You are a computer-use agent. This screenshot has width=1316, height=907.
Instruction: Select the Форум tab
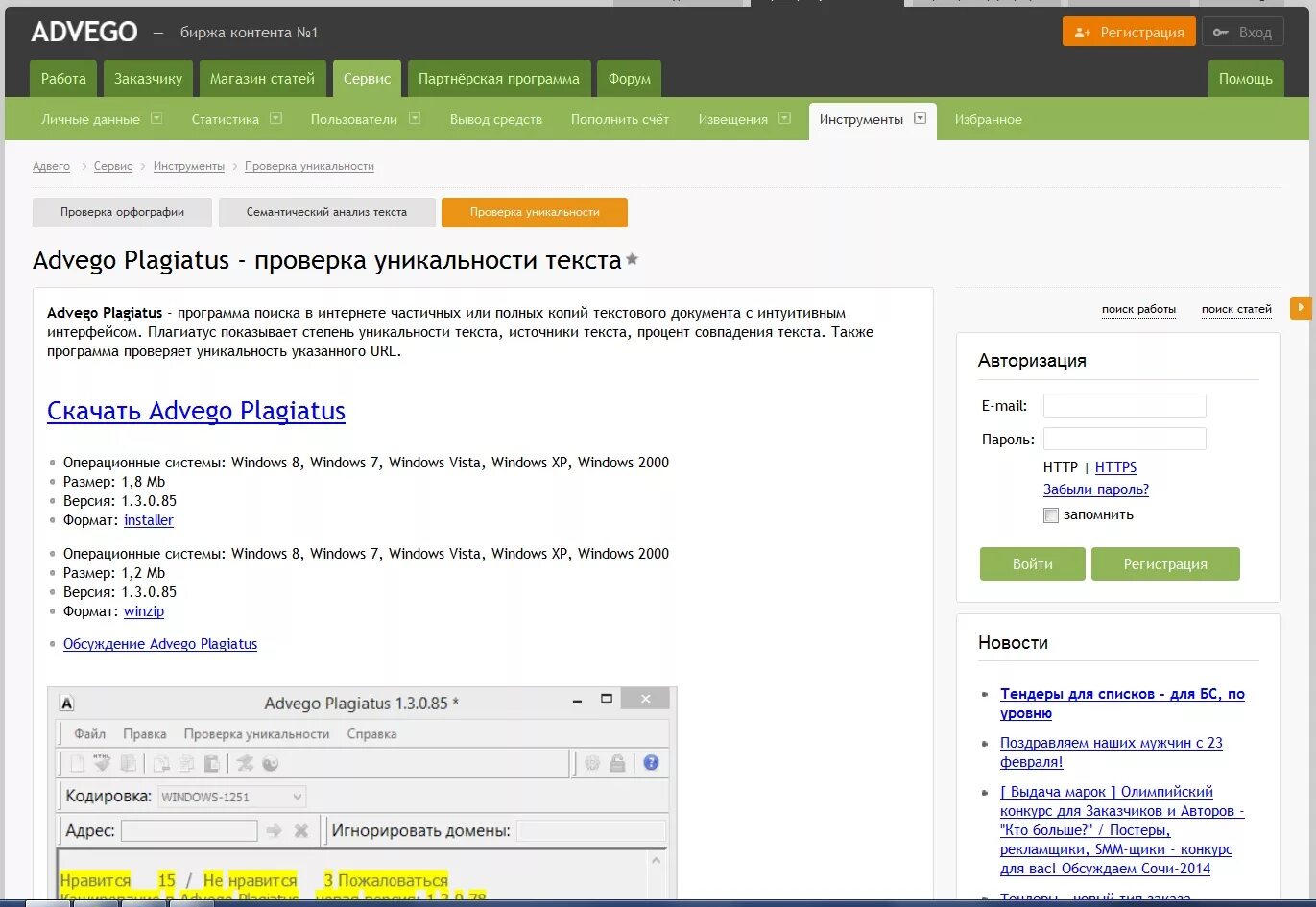[630, 79]
